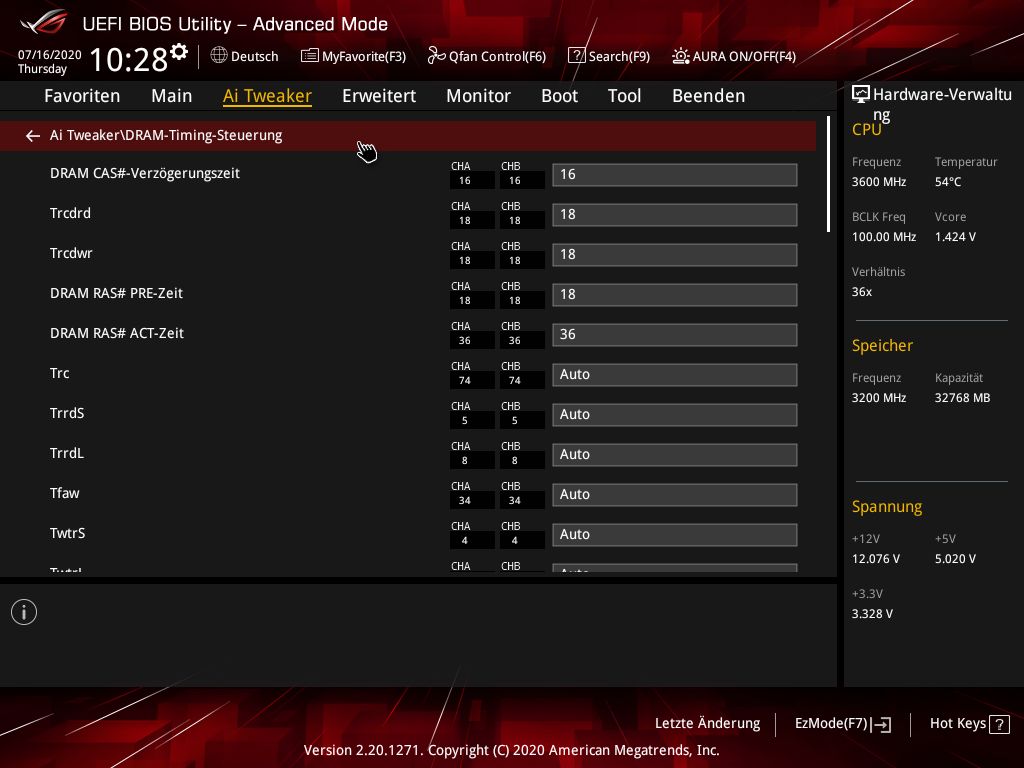1024x768 pixels.
Task: Click DRAM RAS# PRE-Zeit value field
Action: 675,295
